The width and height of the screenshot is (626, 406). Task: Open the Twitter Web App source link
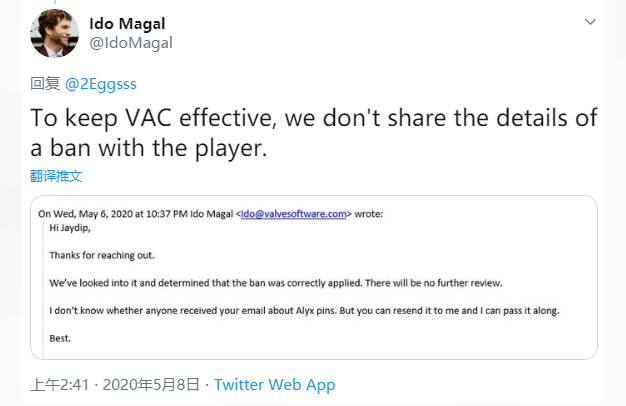(275, 385)
